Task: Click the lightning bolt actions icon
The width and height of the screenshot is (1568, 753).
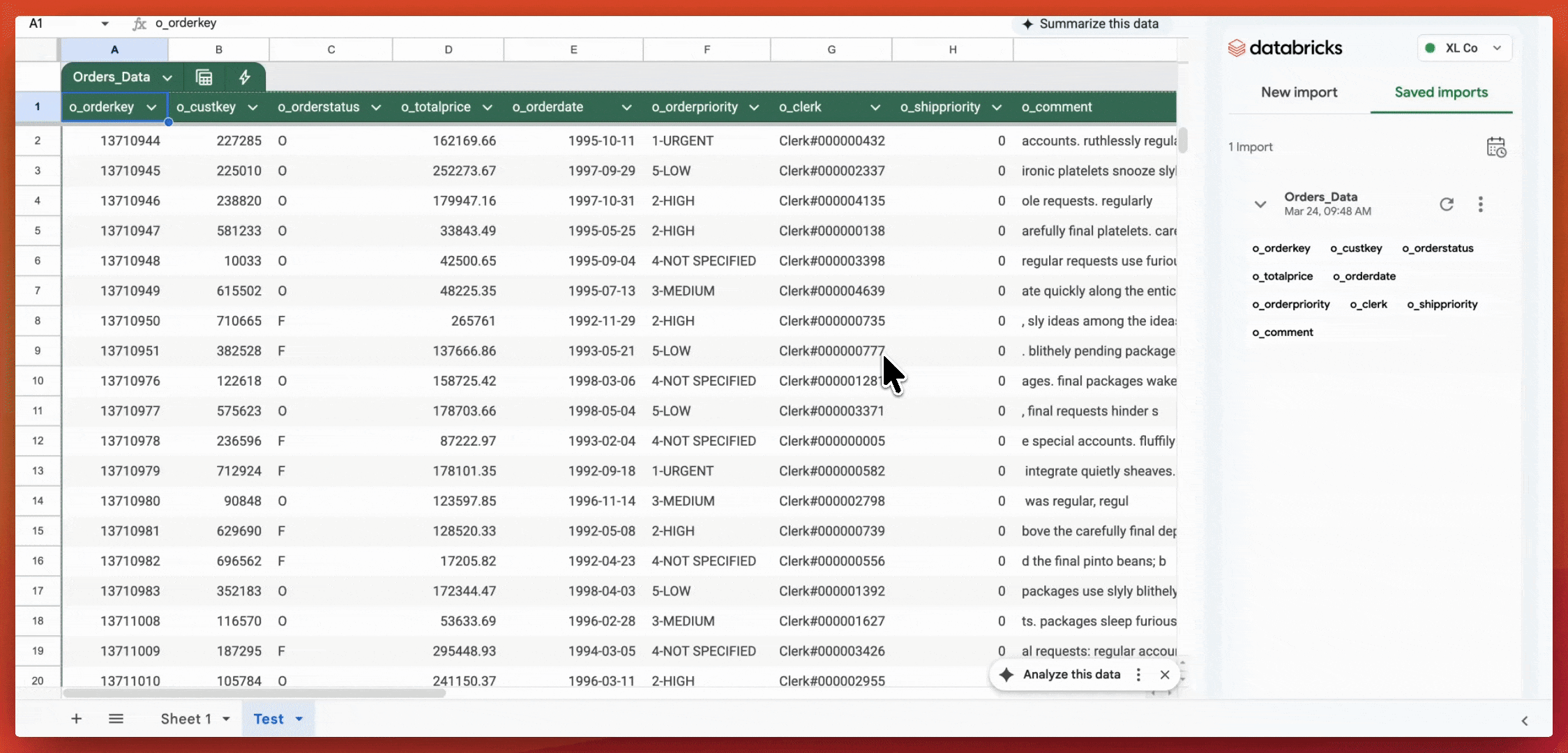Action: [x=244, y=77]
